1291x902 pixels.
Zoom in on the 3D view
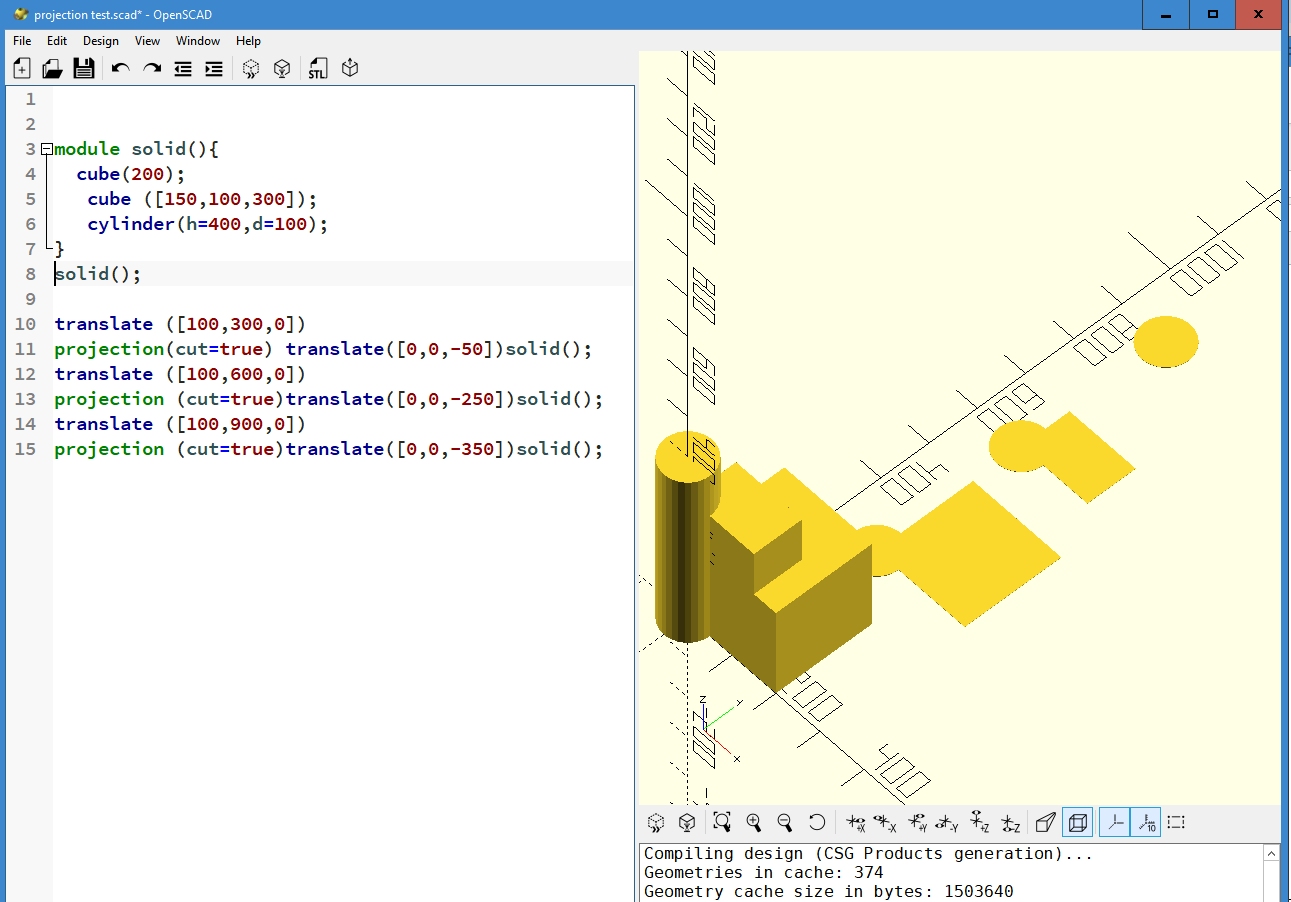click(x=754, y=822)
